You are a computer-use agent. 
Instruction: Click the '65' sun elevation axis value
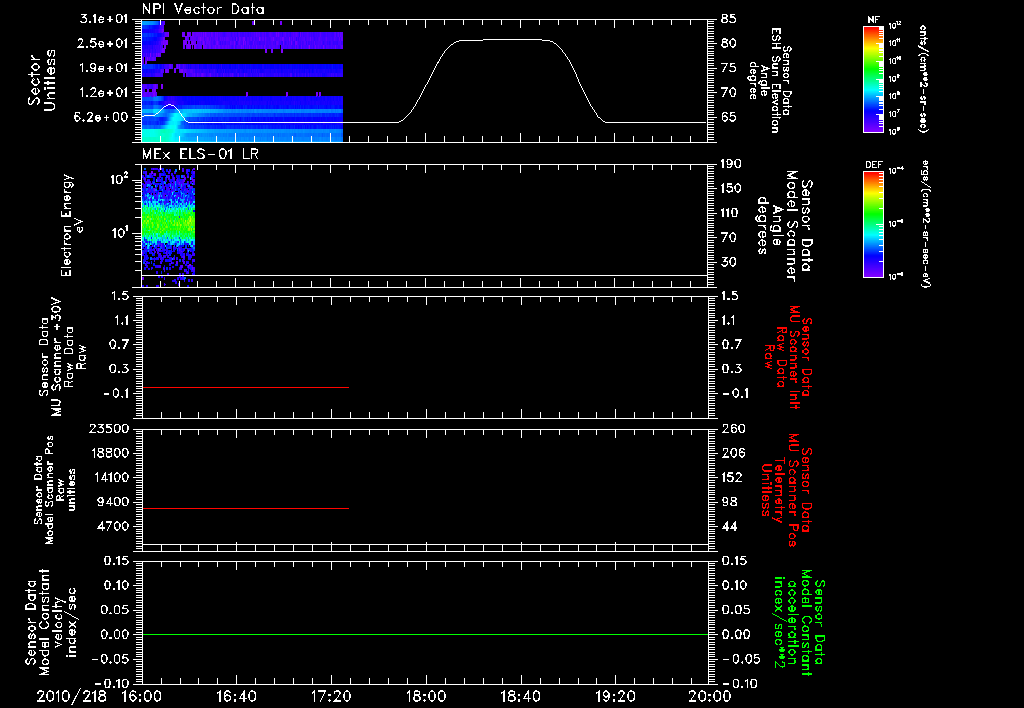point(729,118)
